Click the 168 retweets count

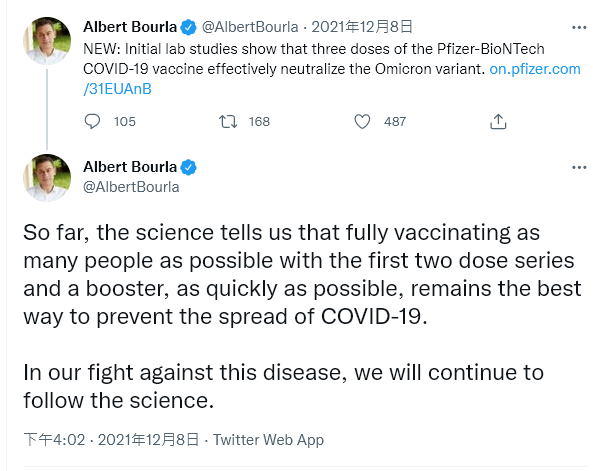coord(259,121)
